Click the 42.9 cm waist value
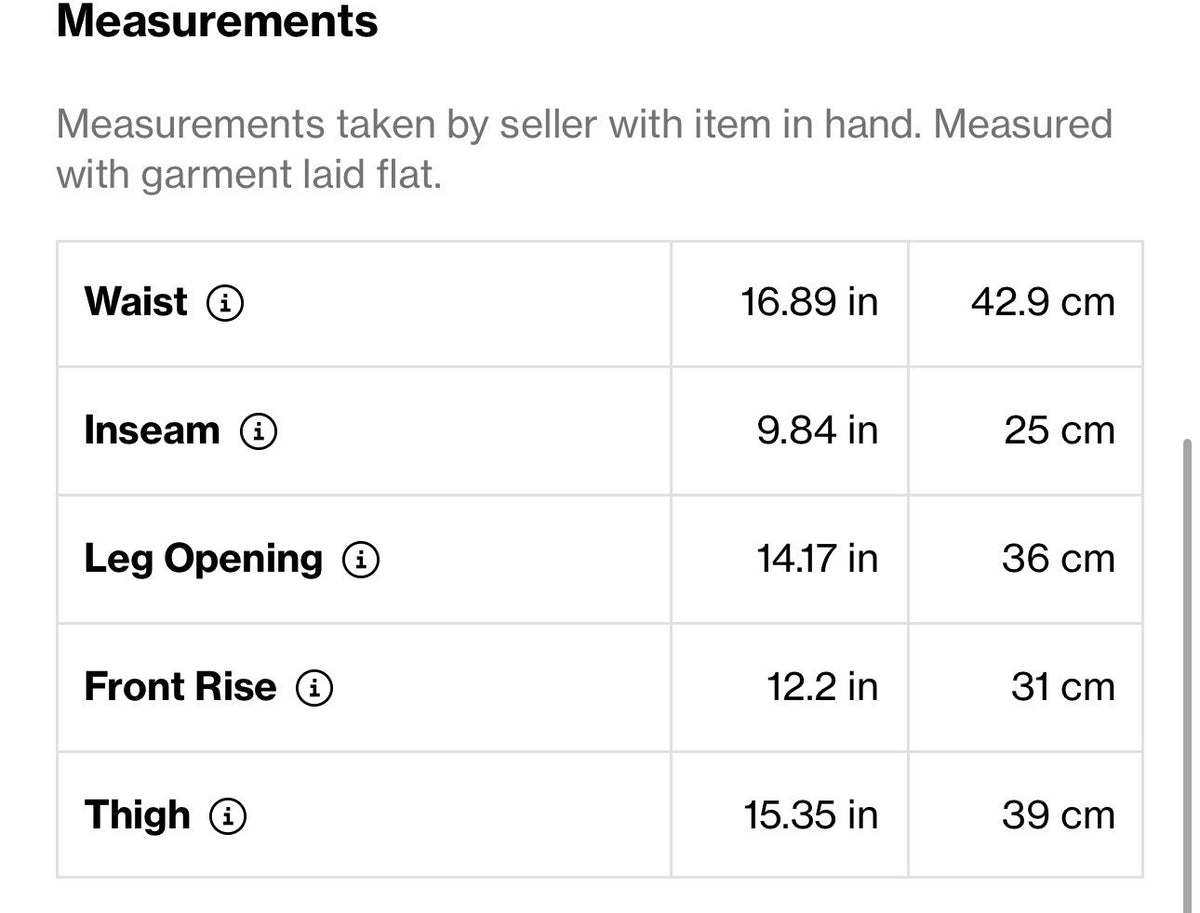 pos(1042,301)
